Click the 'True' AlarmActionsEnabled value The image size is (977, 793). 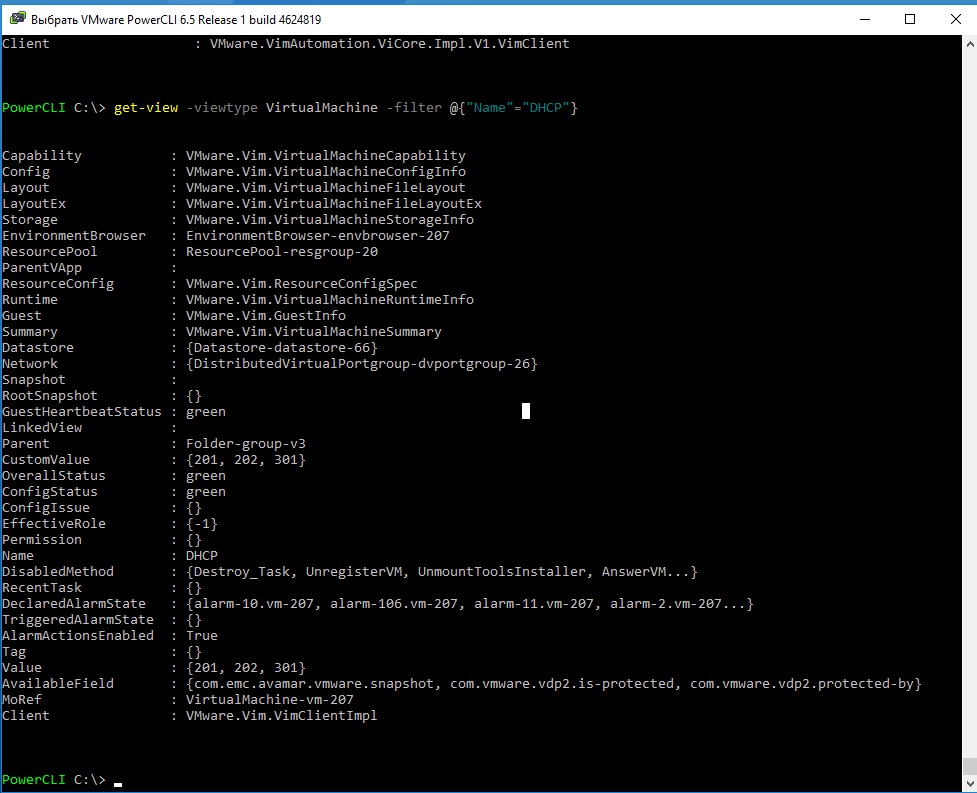tap(202, 635)
